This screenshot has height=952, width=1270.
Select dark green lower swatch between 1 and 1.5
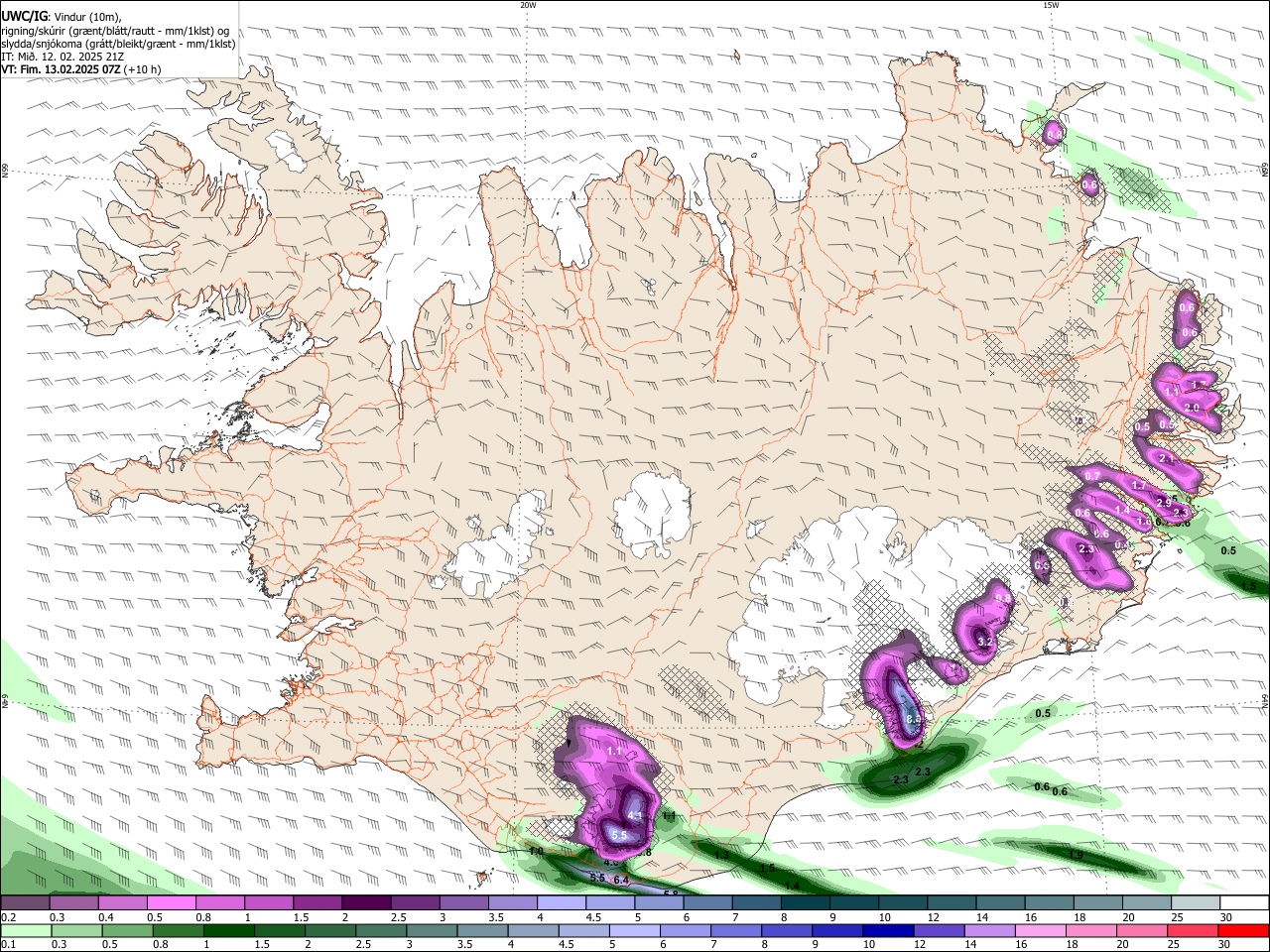click(229, 931)
